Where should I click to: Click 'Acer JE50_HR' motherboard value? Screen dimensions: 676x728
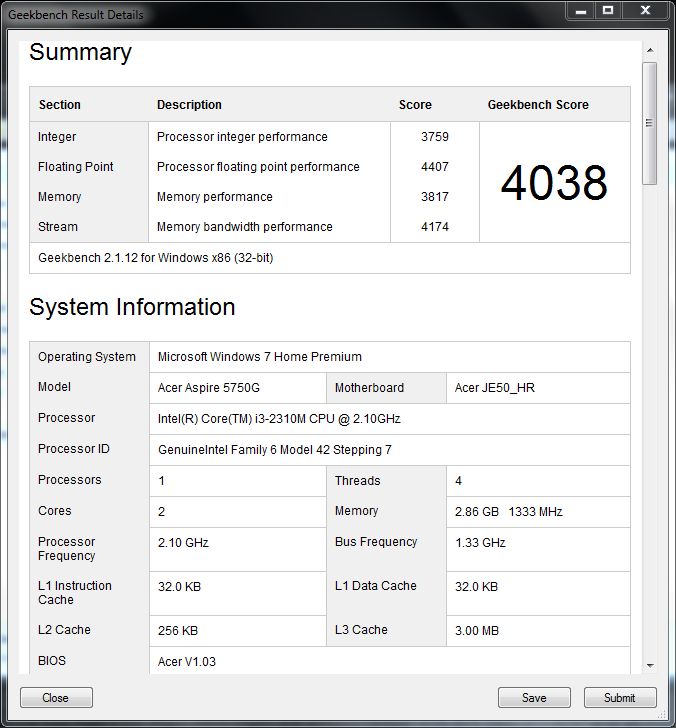point(494,388)
